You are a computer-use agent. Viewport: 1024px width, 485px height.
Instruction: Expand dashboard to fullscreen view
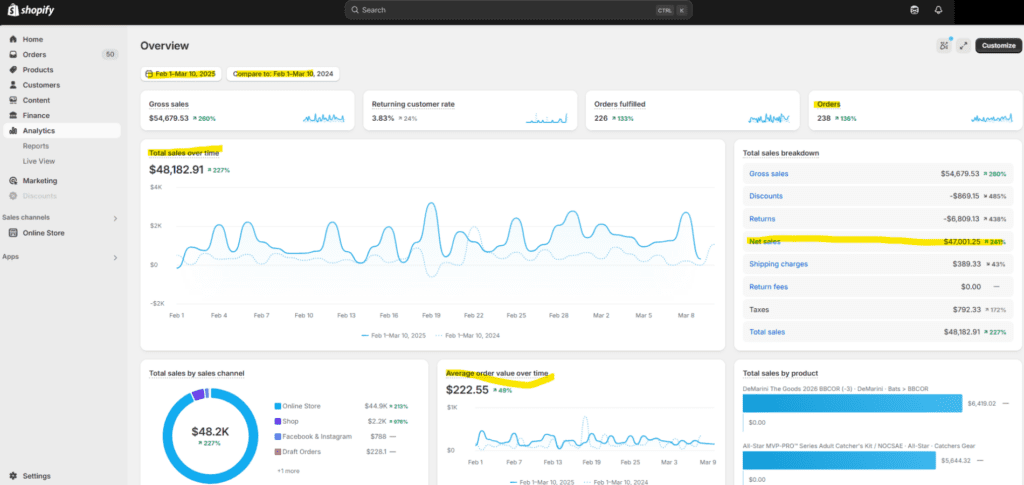(x=963, y=45)
